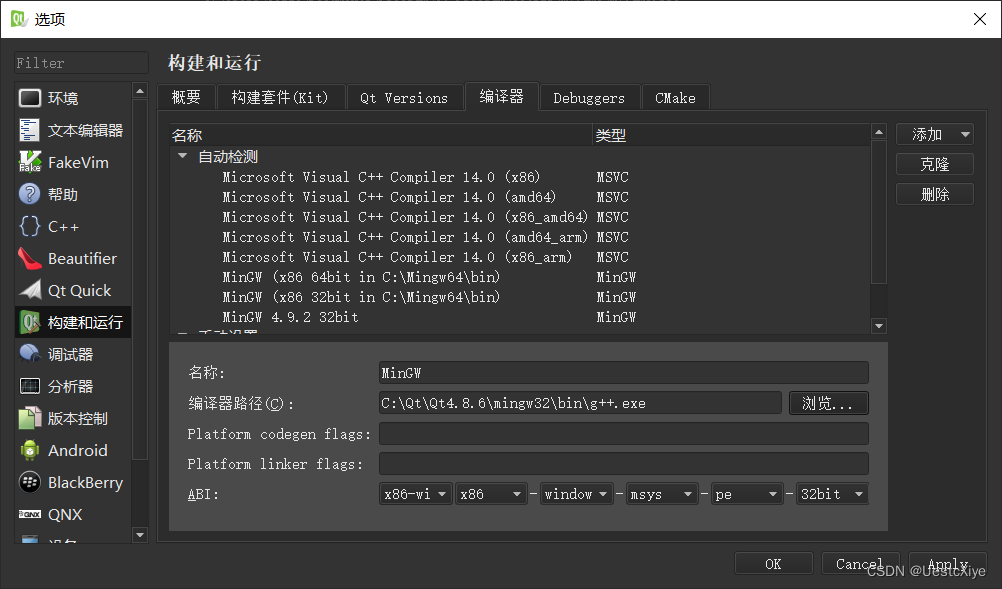Click the 浏览... browse button
Viewport: 1002px width, 589px height.
coord(829,403)
